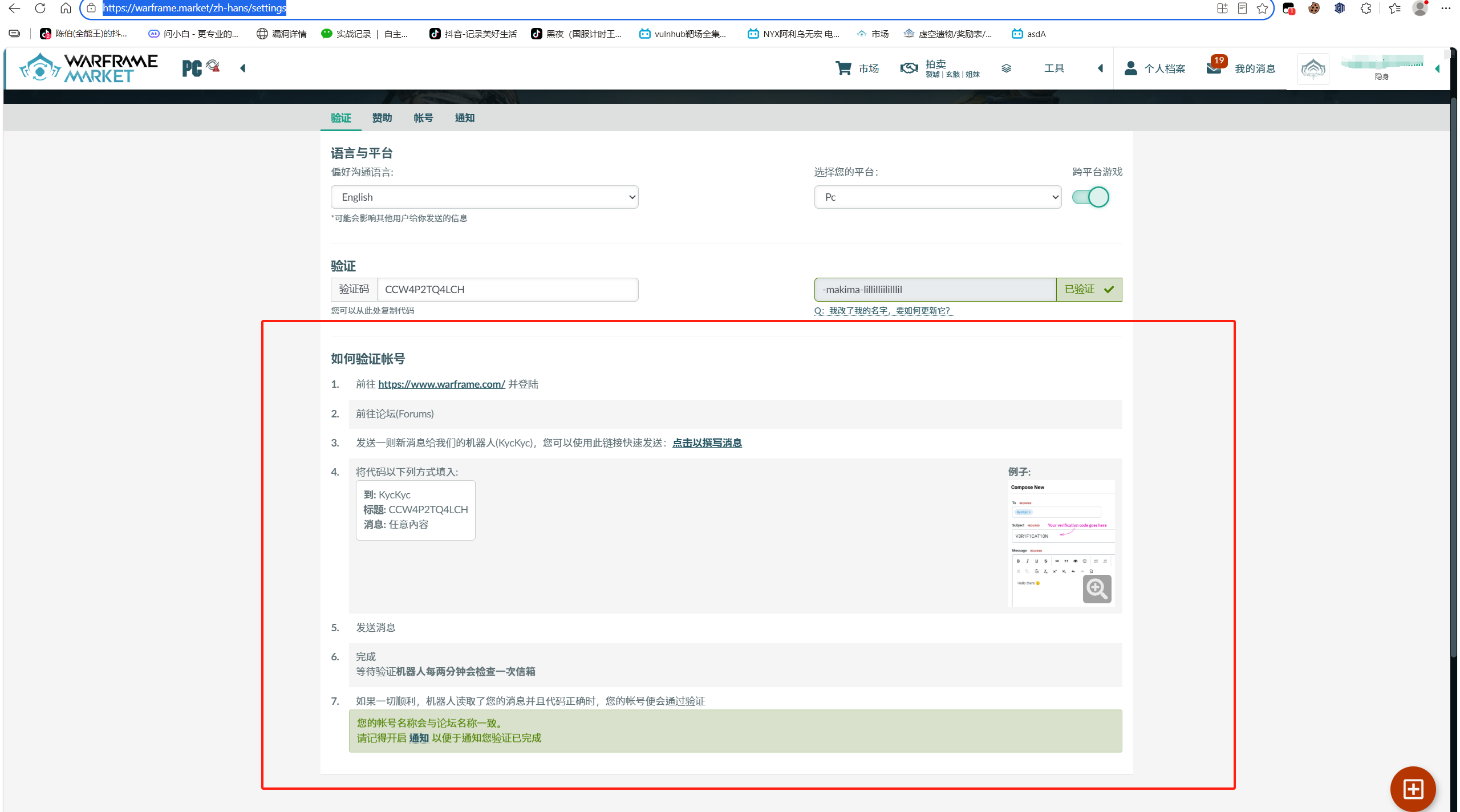The image size is (1460, 812).
Task: Switch to 赞助 tab
Action: coord(382,118)
